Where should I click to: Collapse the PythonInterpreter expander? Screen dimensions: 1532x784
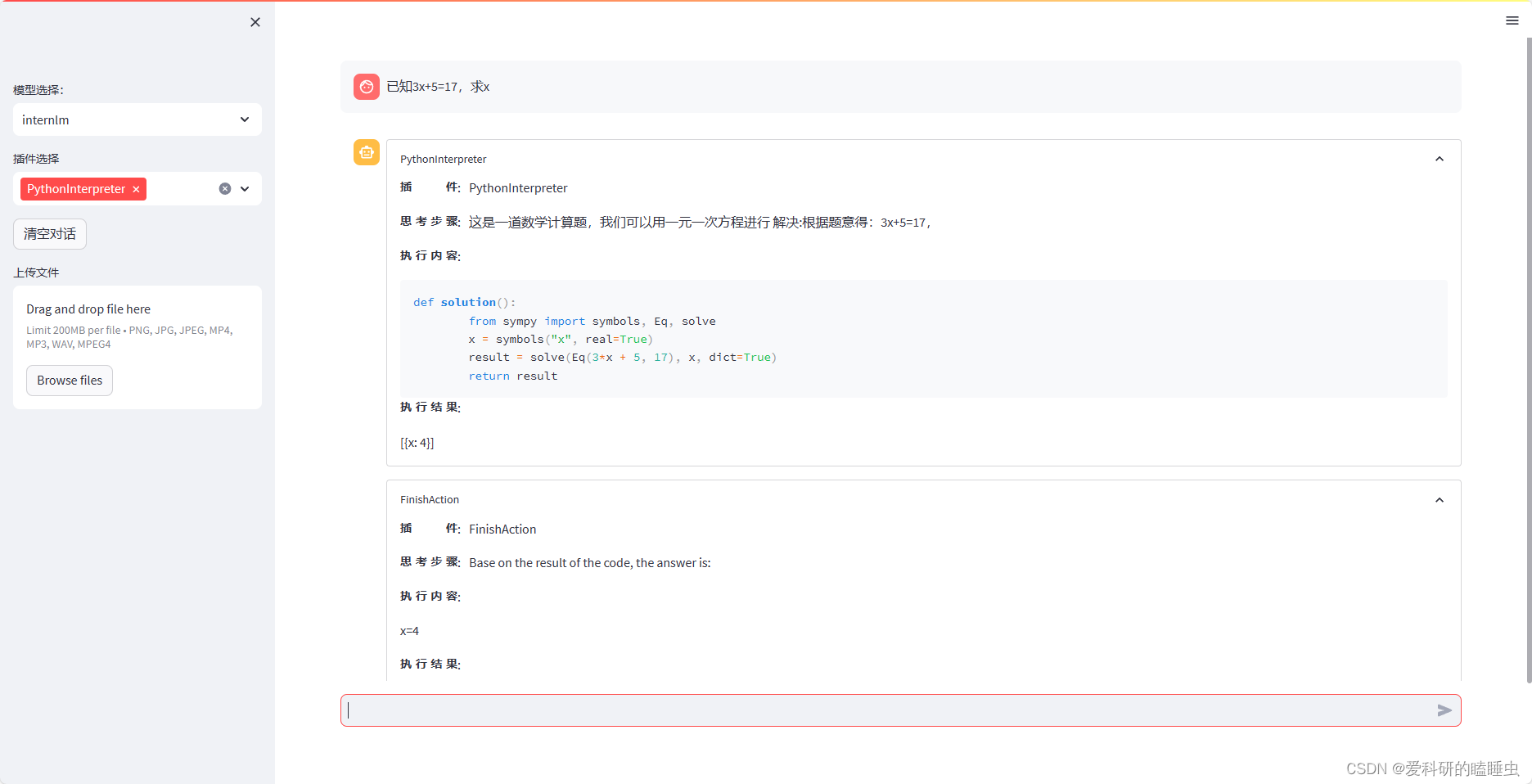(x=1440, y=159)
